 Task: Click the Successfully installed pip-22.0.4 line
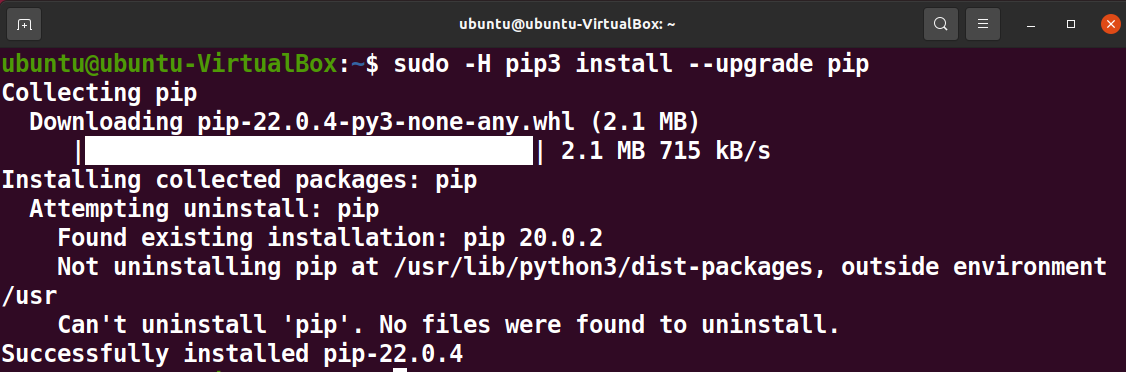click(232, 354)
